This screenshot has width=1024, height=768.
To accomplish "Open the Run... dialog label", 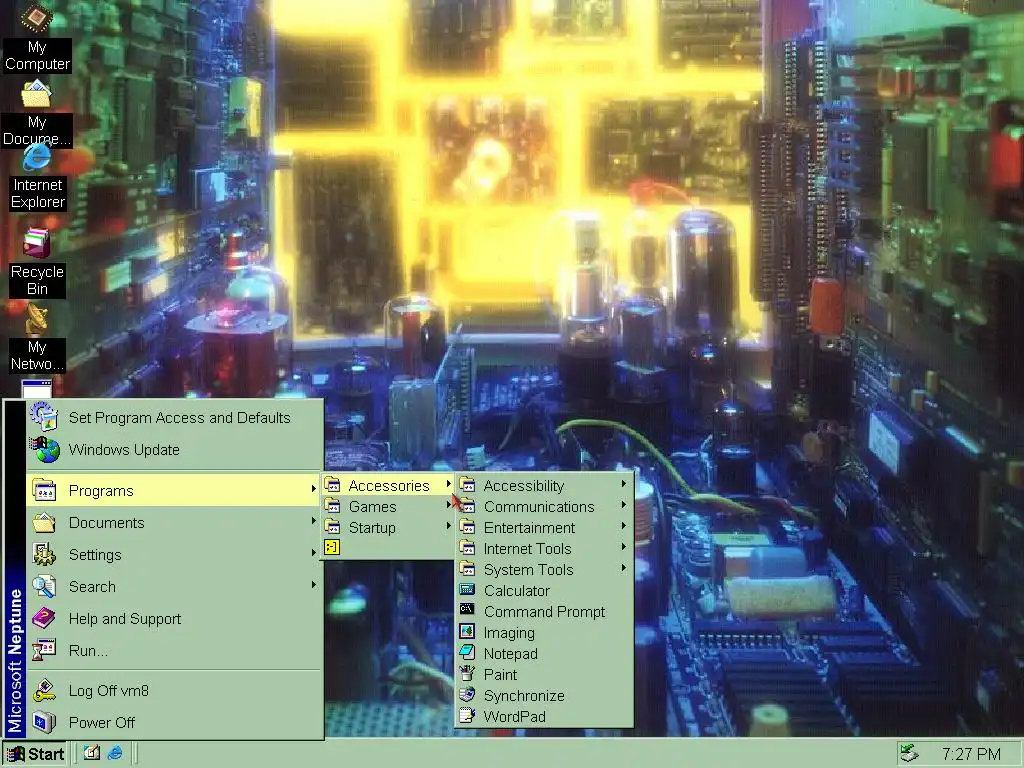I will pos(88,650).
